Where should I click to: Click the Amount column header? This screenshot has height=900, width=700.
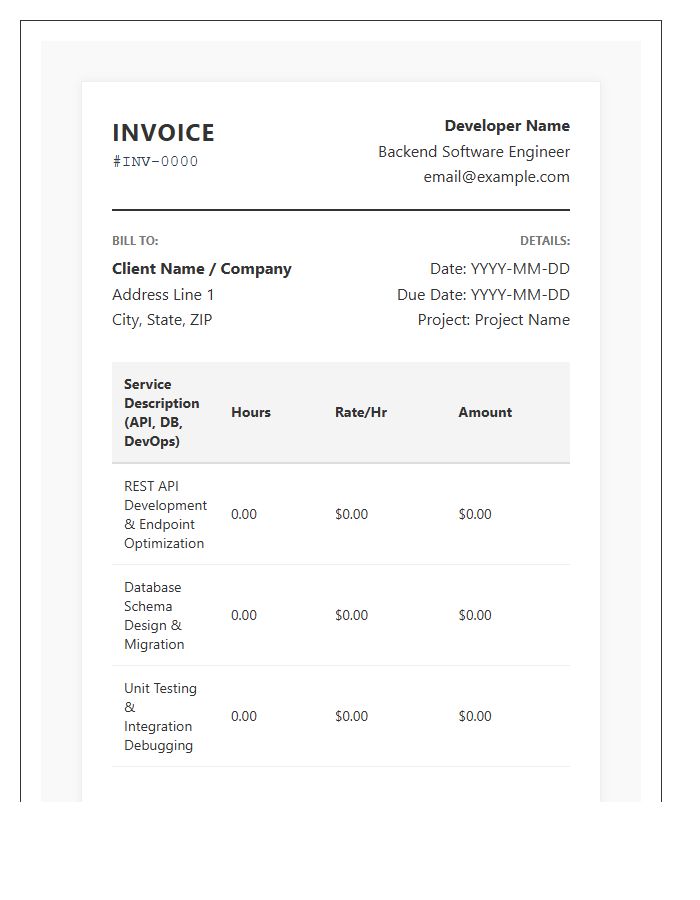(x=485, y=413)
